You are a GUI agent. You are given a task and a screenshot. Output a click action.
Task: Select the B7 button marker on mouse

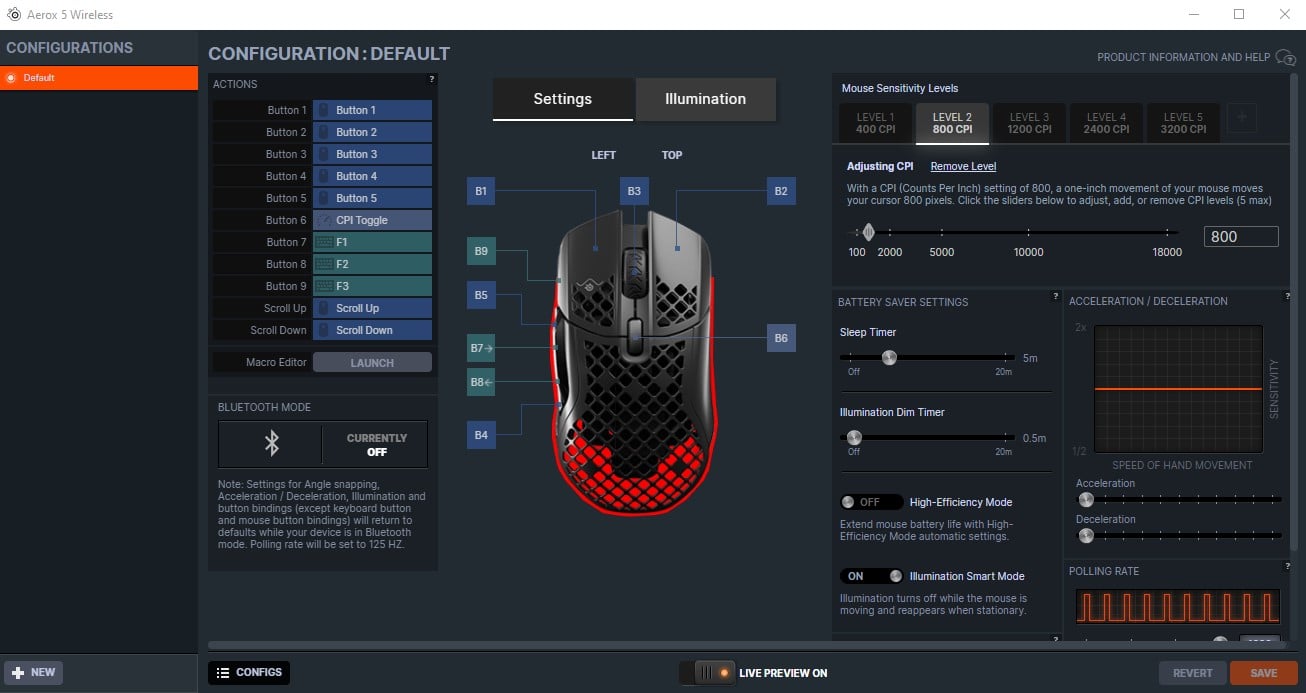pos(481,348)
